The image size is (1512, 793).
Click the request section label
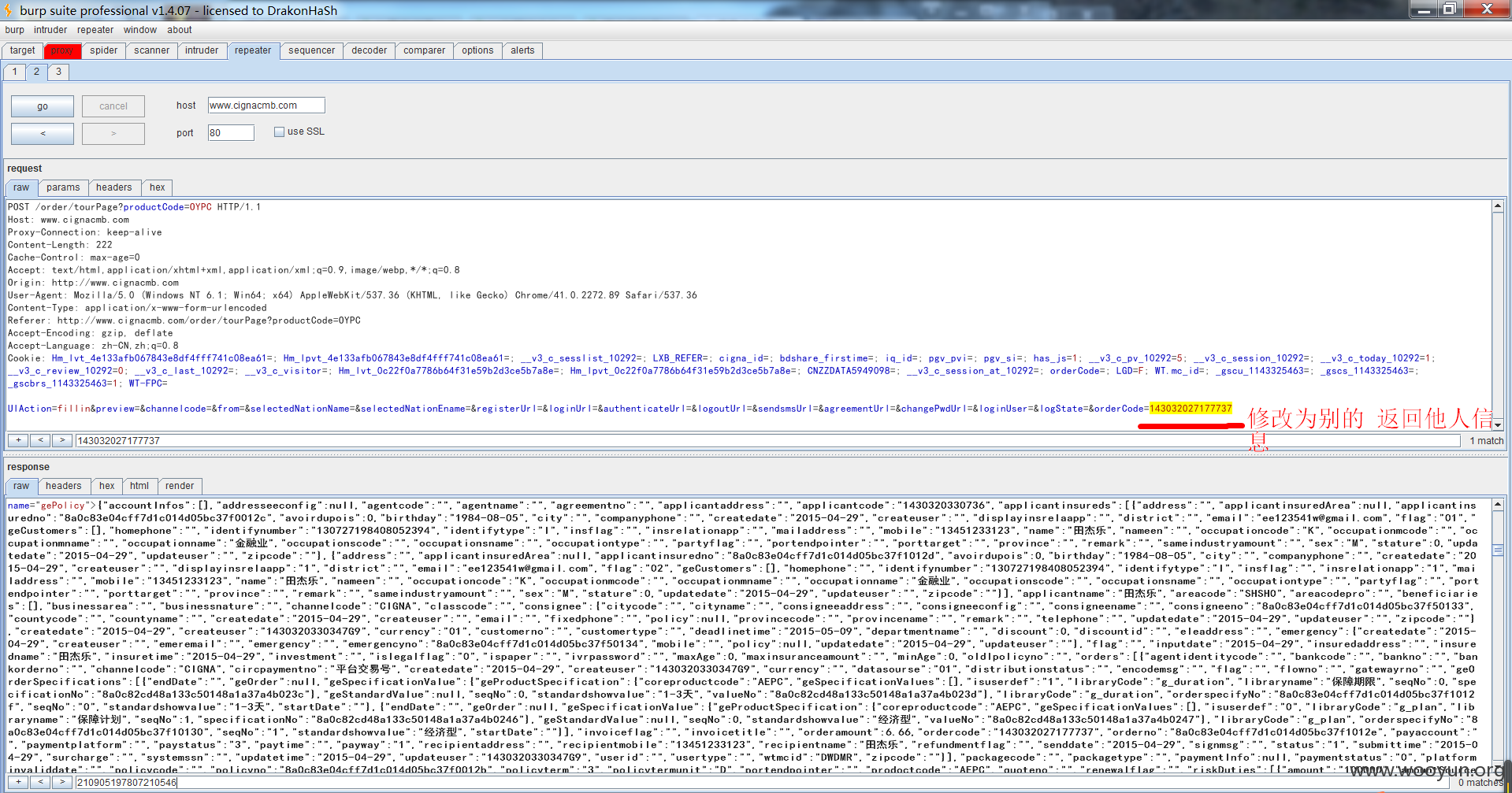(24, 169)
